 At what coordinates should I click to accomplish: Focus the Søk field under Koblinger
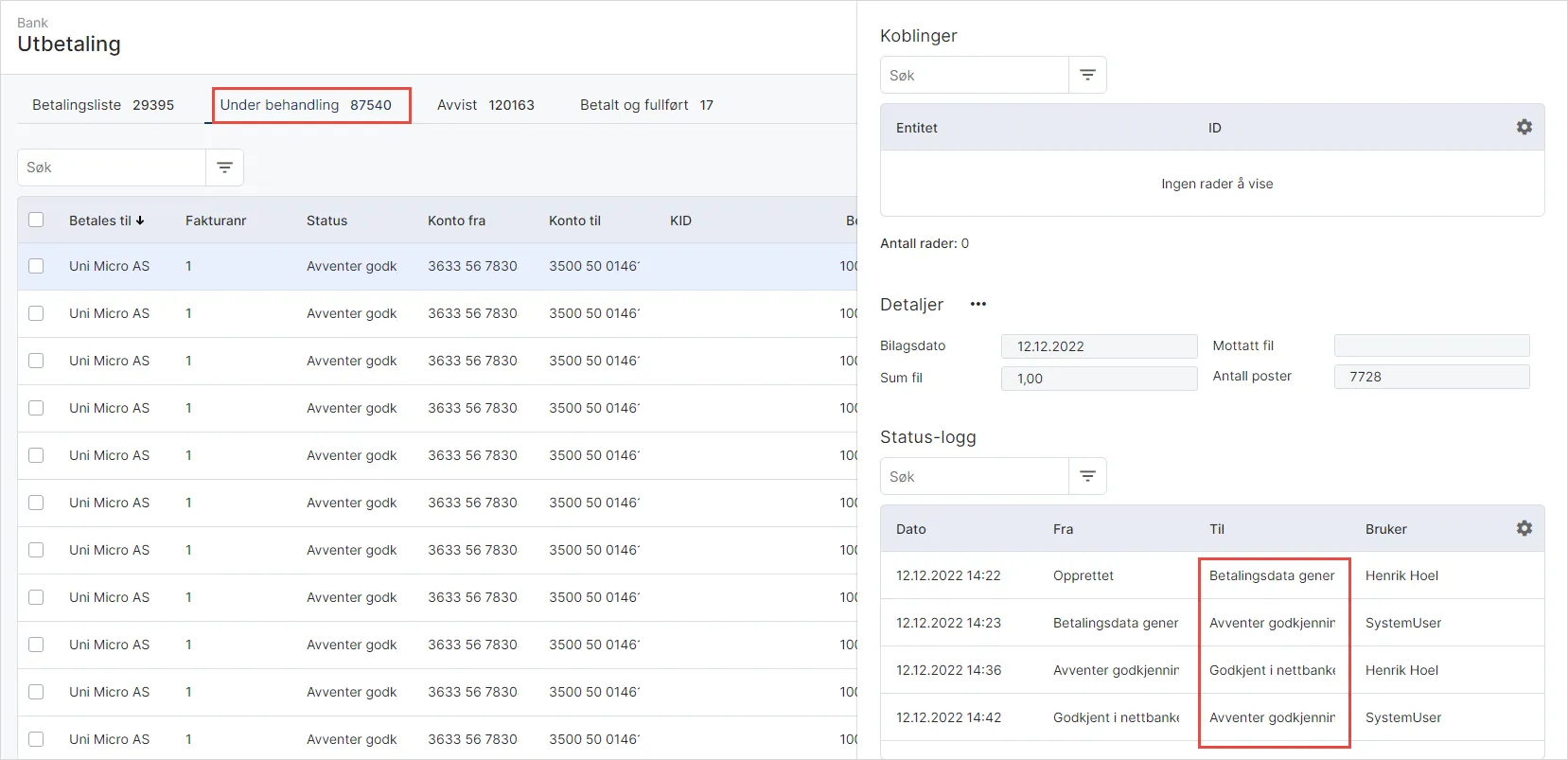975,75
